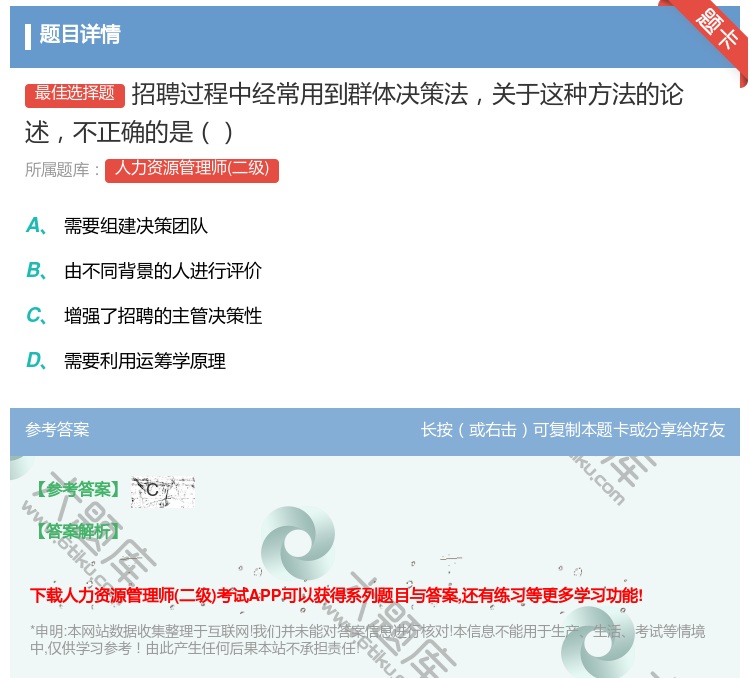Click the red 下载人力资源管理师(二级)考试APP promo link
750x678 pixels.
(x=336, y=596)
